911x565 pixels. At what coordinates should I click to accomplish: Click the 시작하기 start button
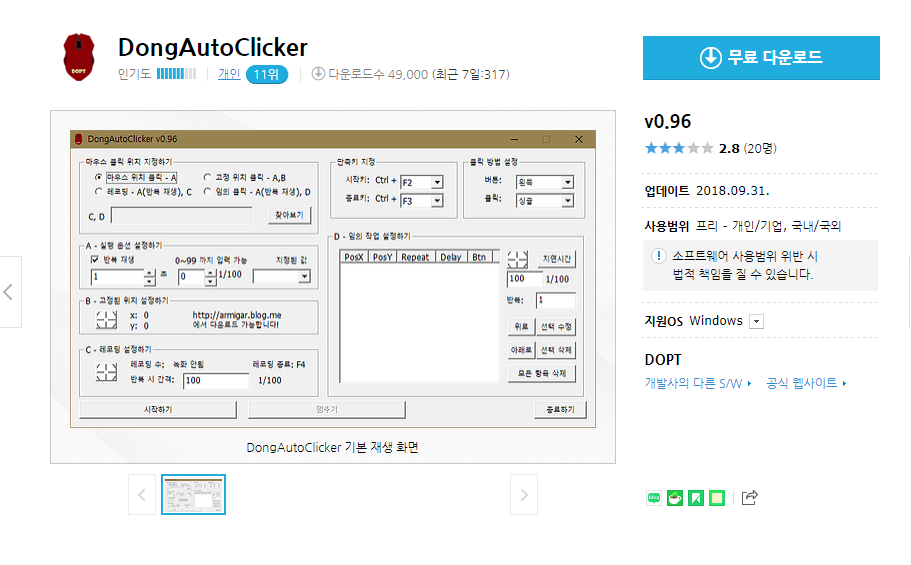pyautogui.click(x=157, y=409)
